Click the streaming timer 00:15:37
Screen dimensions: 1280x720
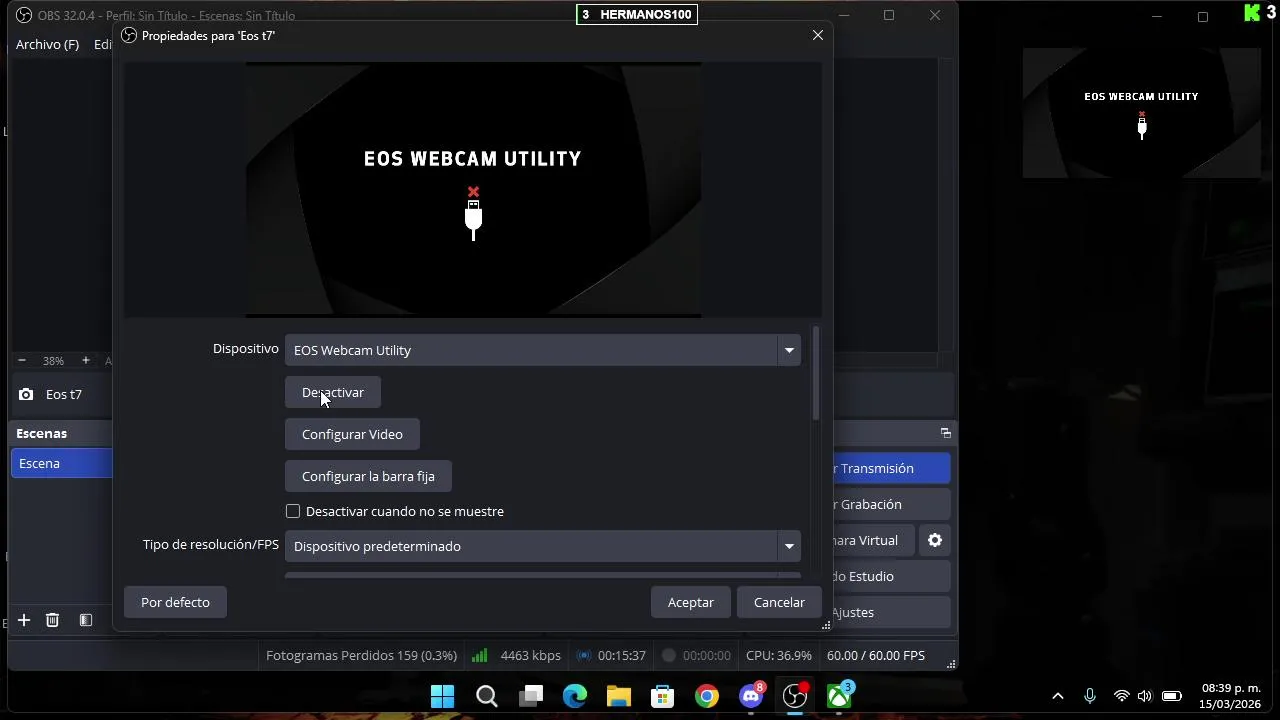(x=622, y=656)
